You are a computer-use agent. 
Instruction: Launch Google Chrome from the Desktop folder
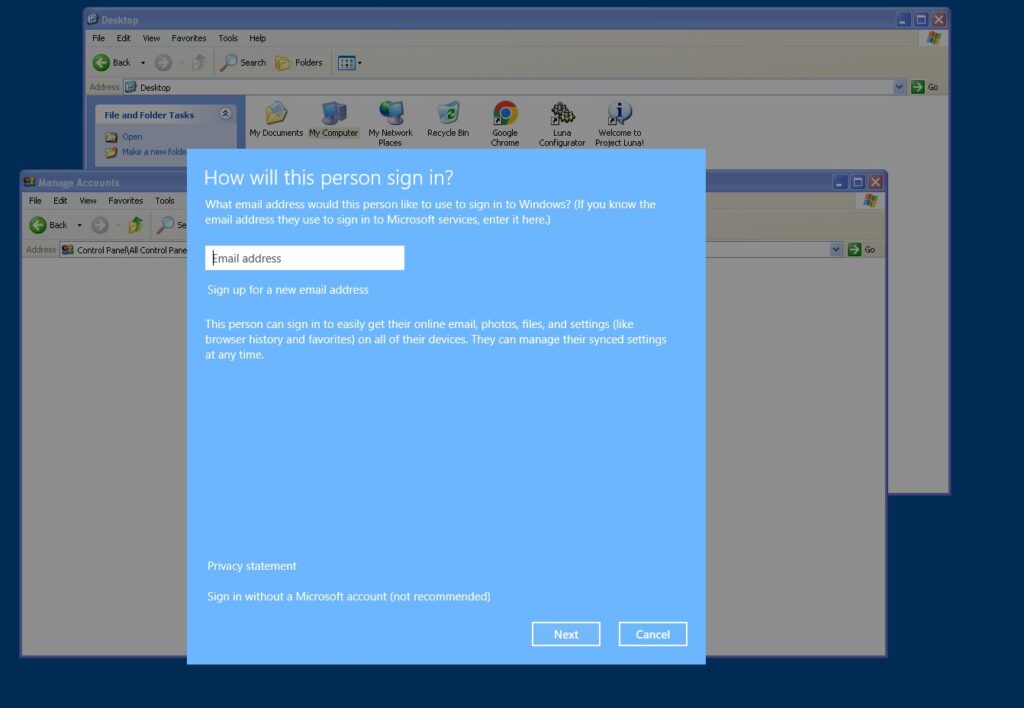pos(505,114)
